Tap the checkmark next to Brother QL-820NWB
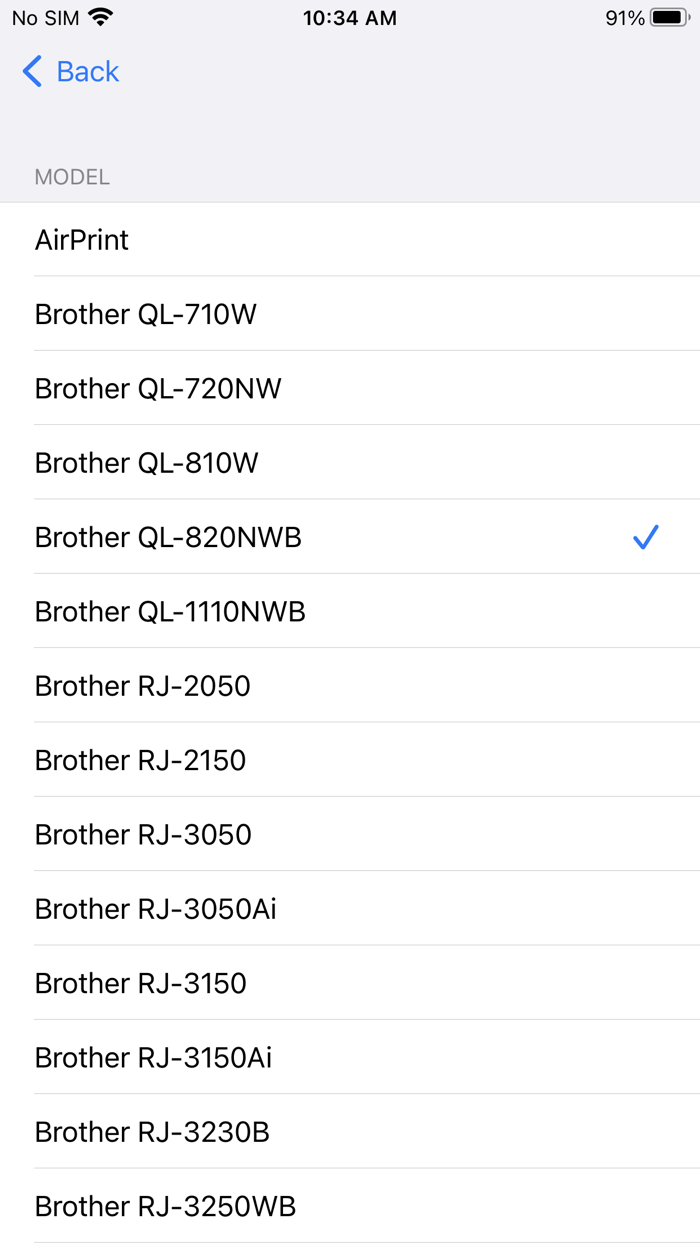 (646, 537)
